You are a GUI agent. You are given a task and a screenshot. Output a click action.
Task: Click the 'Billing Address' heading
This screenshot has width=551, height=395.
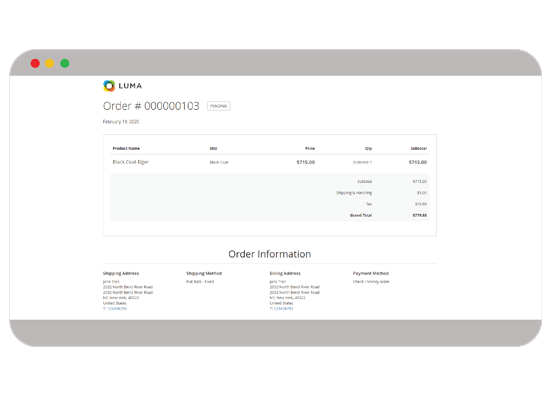click(x=285, y=273)
